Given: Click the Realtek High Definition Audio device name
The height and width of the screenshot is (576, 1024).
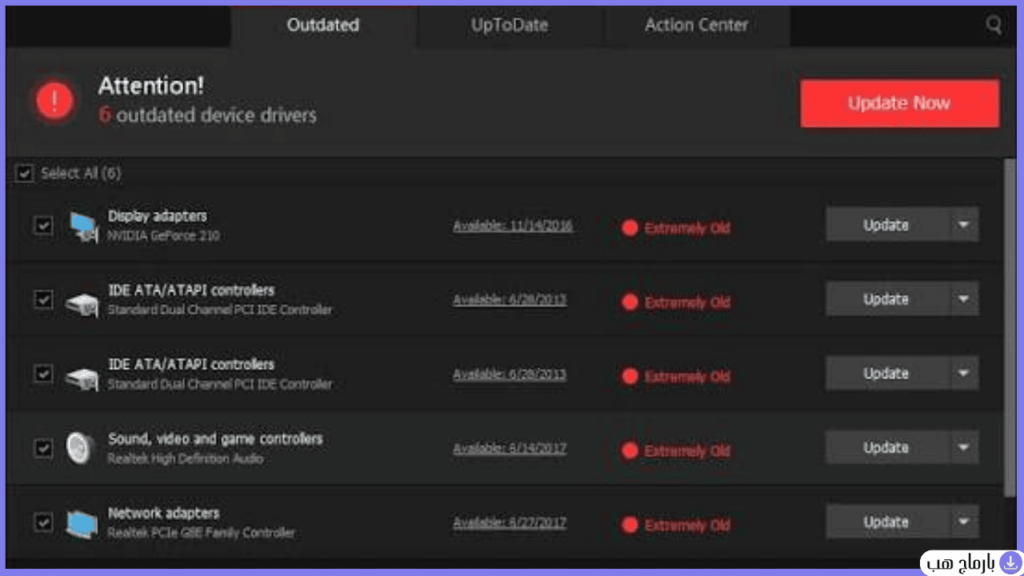Looking at the screenshot, I should pyautogui.click(x=185, y=459).
